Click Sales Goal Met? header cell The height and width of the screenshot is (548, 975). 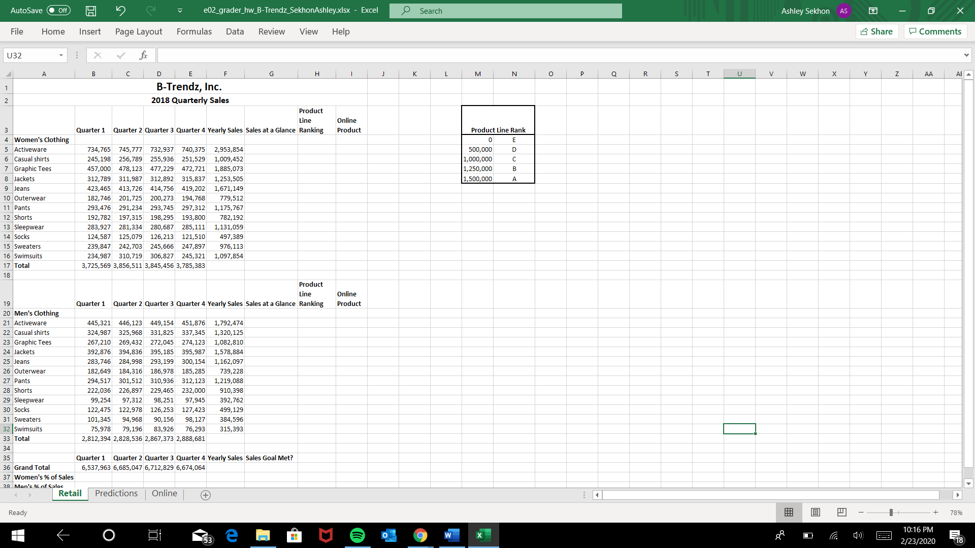tap(269, 458)
